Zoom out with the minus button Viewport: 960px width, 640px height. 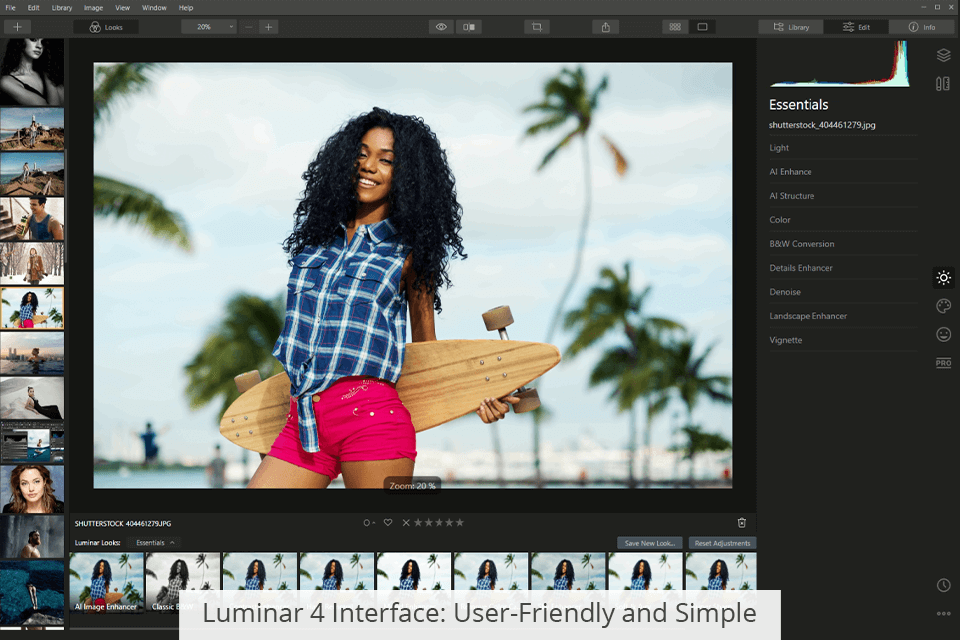[249, 27]
